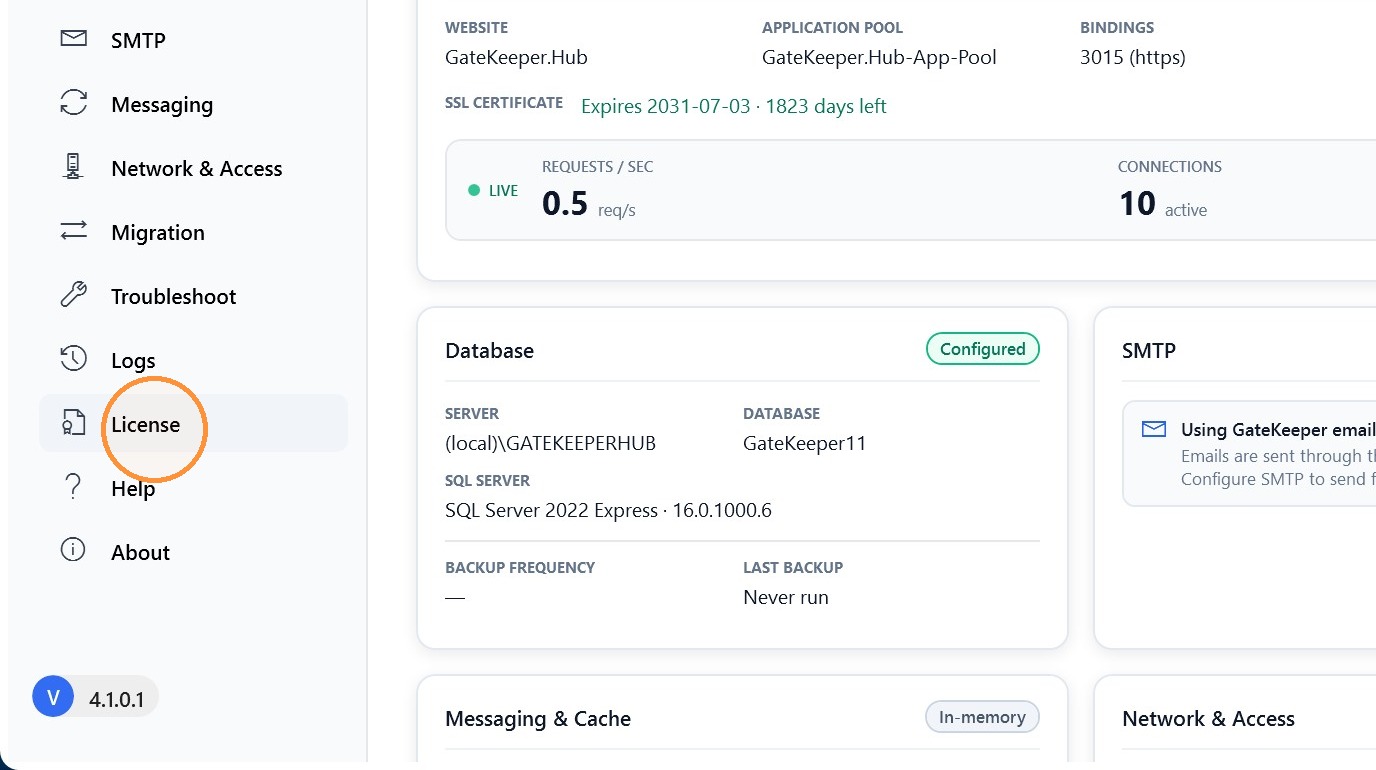The image size is (1376, 770).
Task: Click the GateKeeper11 database name
Action: [805, 443]
